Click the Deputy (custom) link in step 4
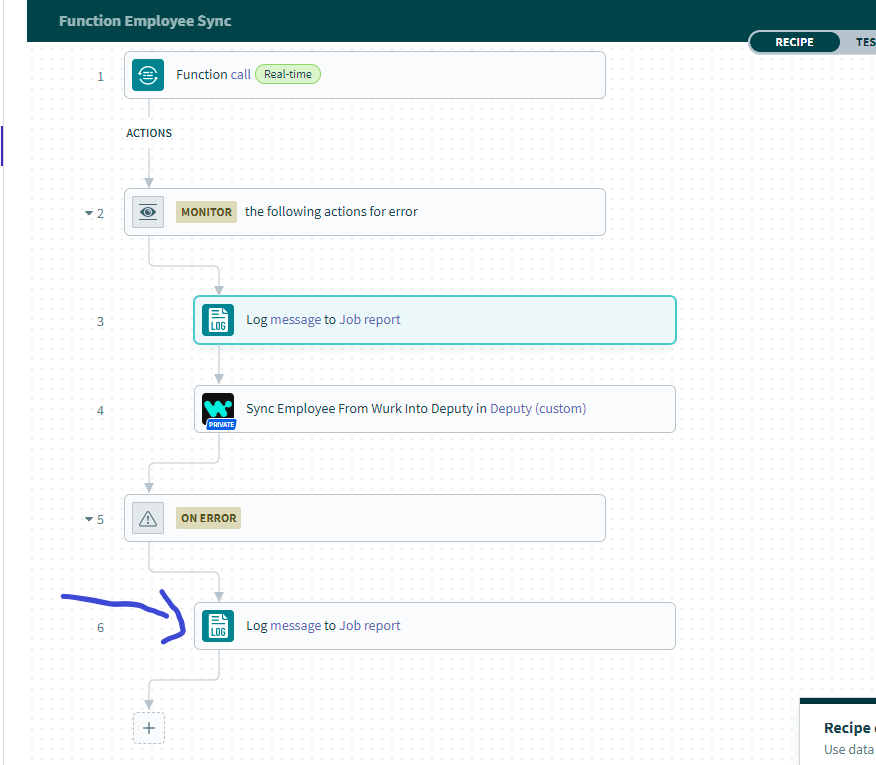Viewport: 876px width, 765px height. tap(538, 408)
